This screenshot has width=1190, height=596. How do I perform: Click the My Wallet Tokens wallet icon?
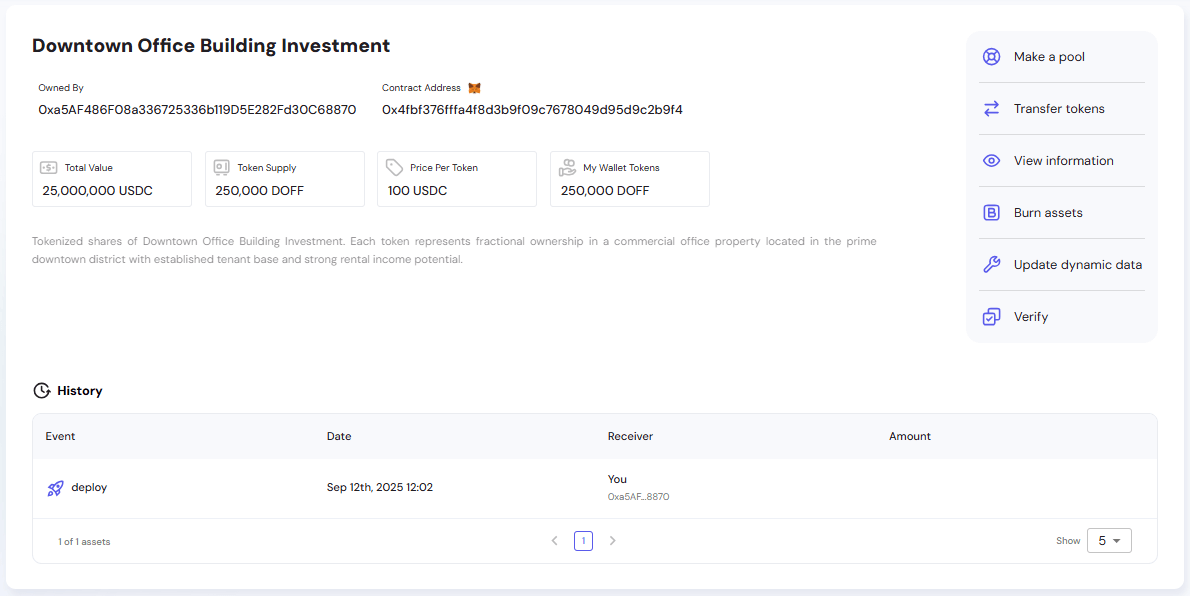566,167
